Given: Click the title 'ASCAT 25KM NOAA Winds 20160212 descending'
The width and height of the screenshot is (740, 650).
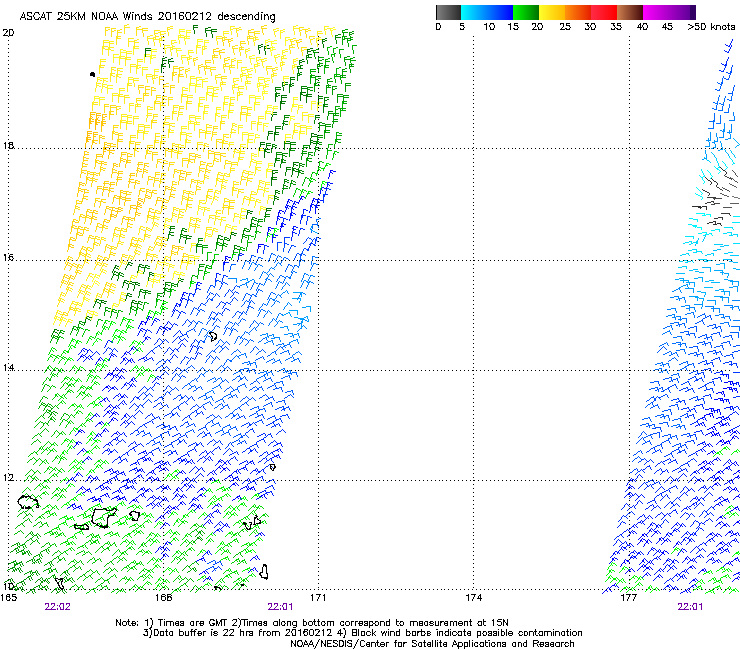Looking at the screenshot, I should point(147,17).
